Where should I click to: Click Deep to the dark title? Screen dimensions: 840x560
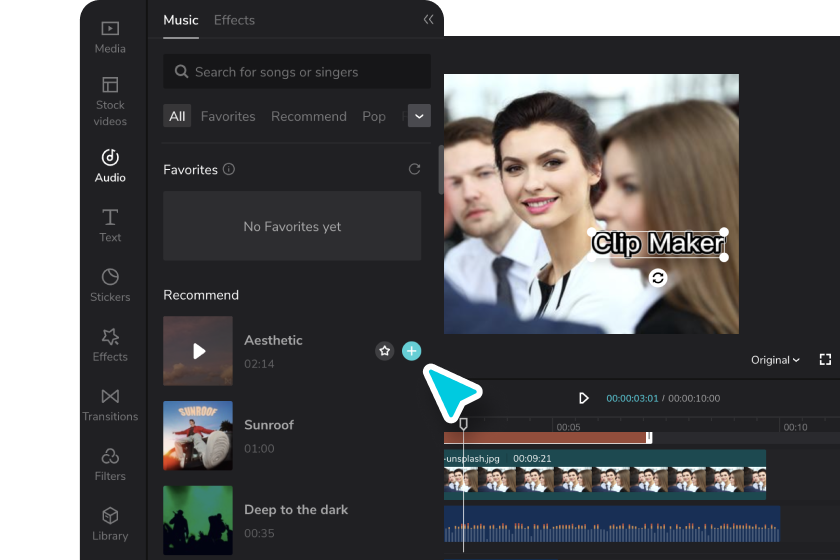tap(296, 510)
